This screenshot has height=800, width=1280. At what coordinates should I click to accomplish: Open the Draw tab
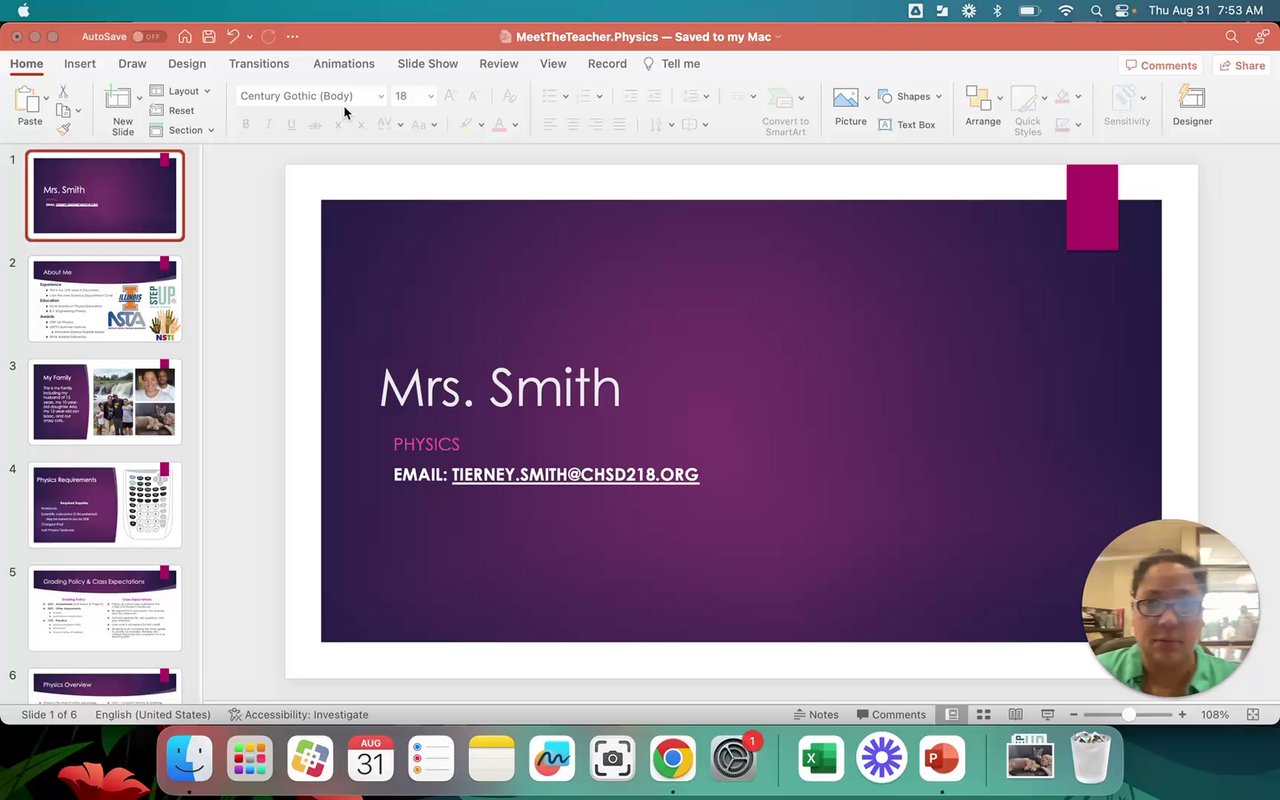click(132, 64)
